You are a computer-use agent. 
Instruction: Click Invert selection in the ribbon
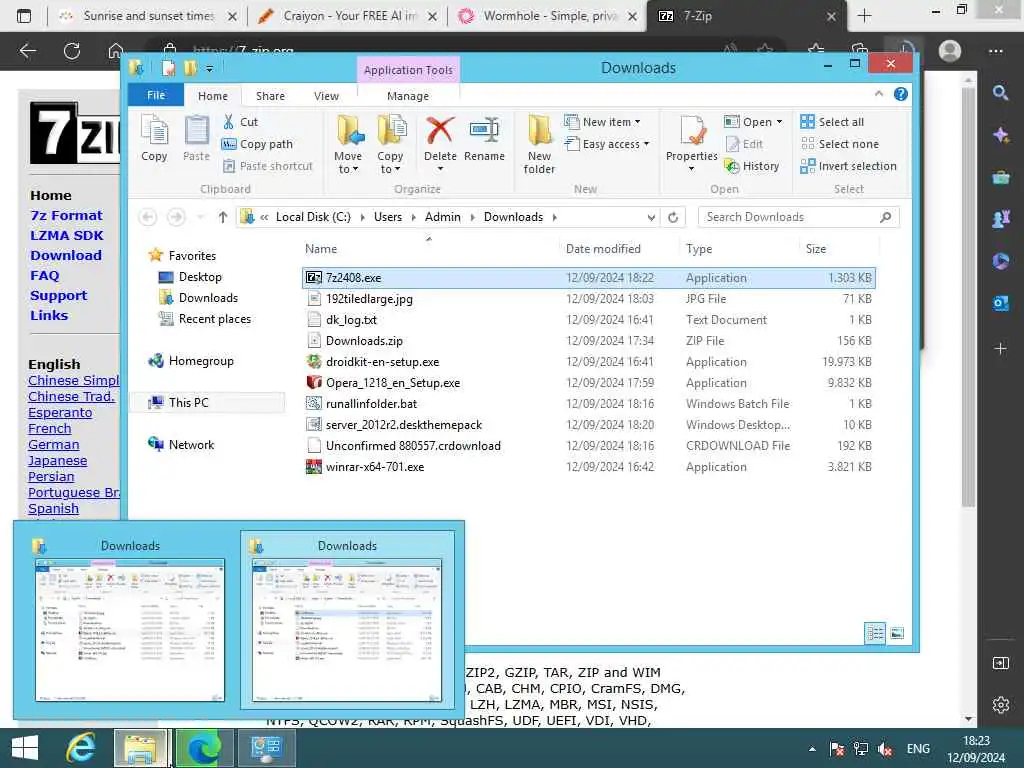tap(848, 167)
